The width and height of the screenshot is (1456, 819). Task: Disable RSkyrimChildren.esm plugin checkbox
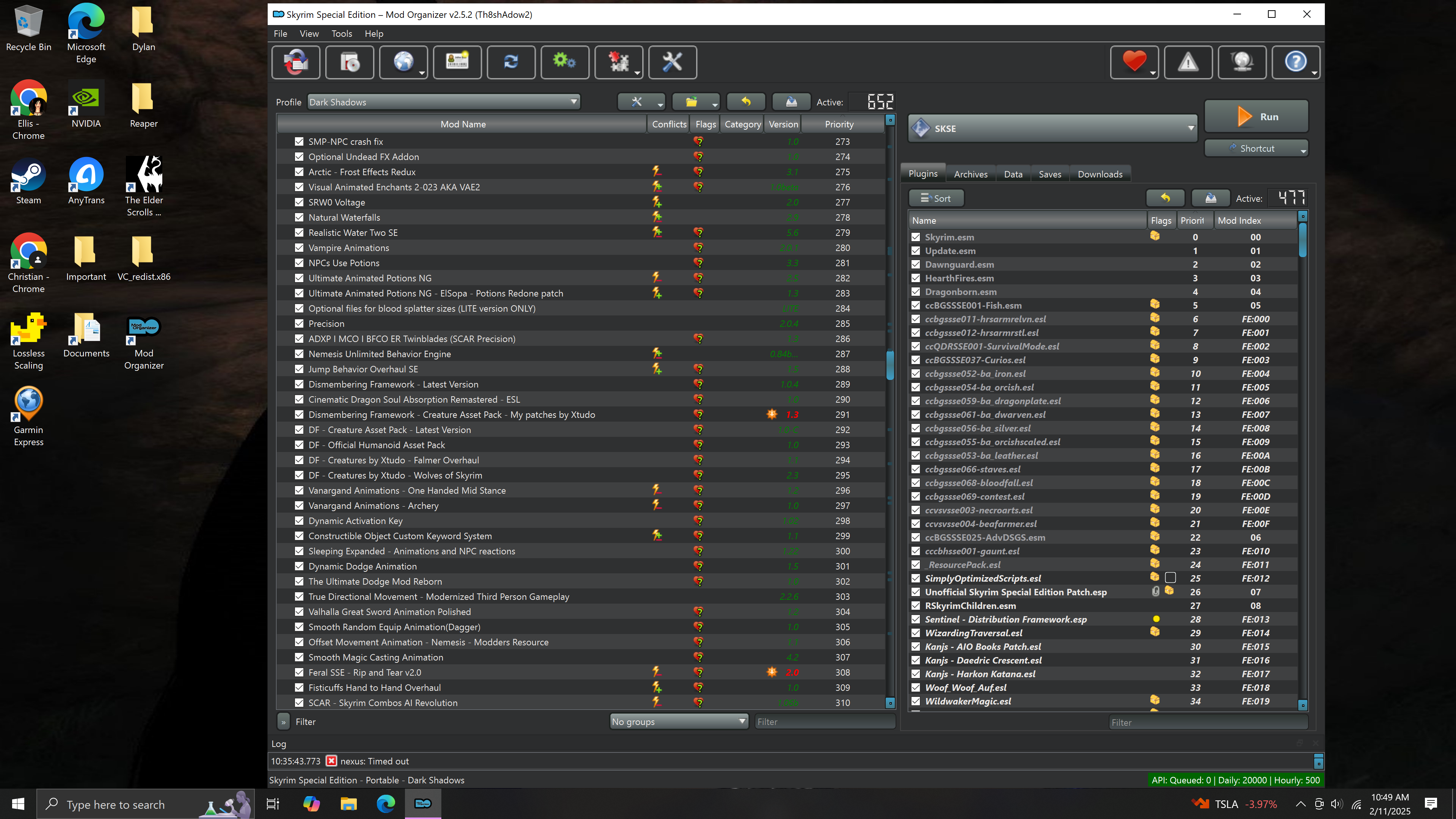click(x=916, y=606)
